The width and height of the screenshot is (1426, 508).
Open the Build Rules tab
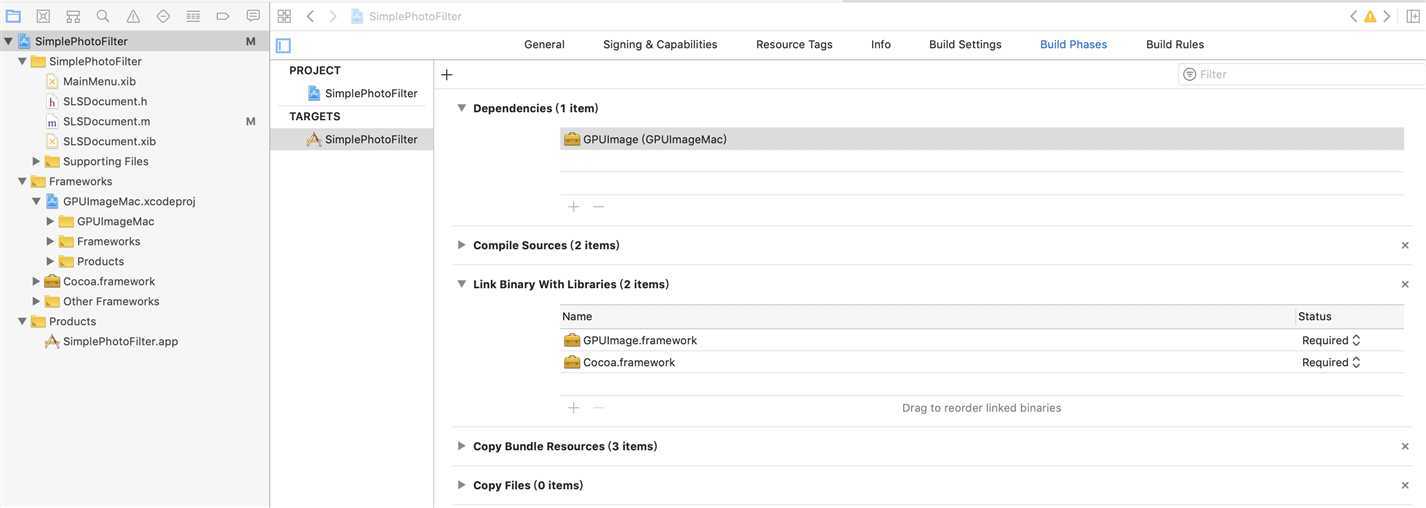[1175, 44]
